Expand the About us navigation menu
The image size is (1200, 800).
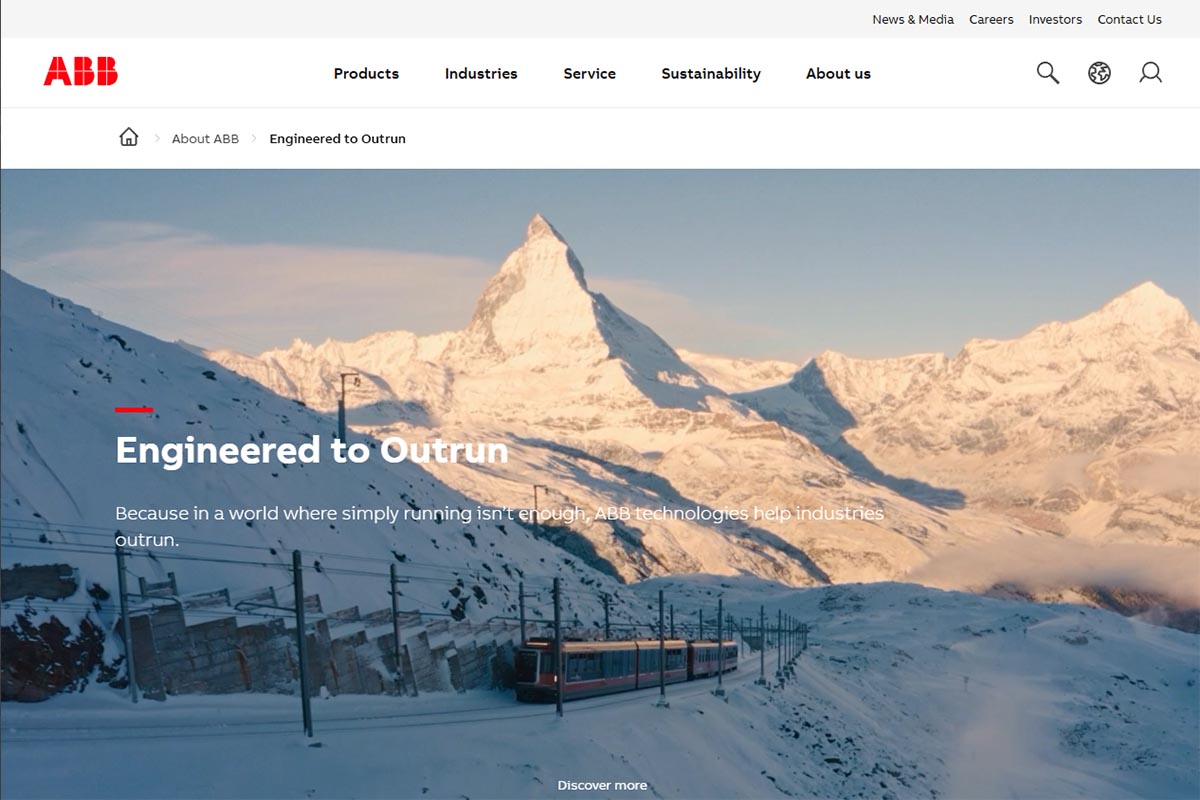point(838,74)
